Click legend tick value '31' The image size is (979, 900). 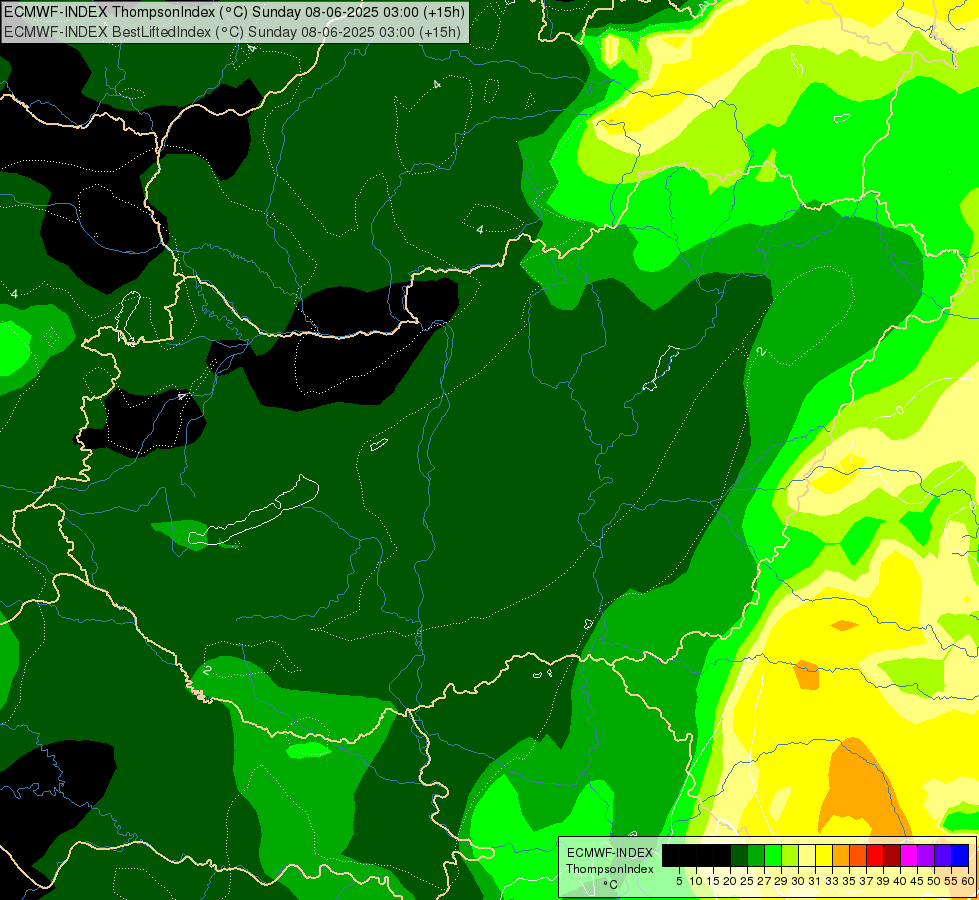[815, 881]
